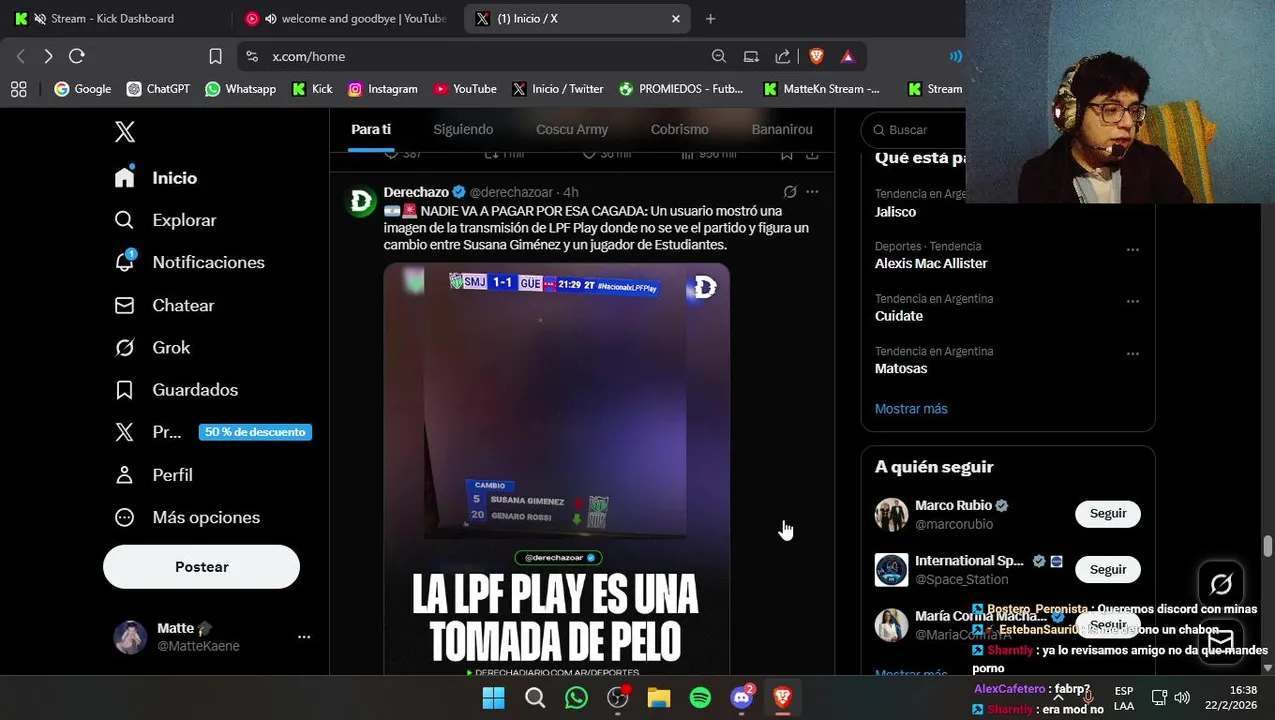
Task: Open Spotify from the taskbar
Action: click(x=700, y=697)
